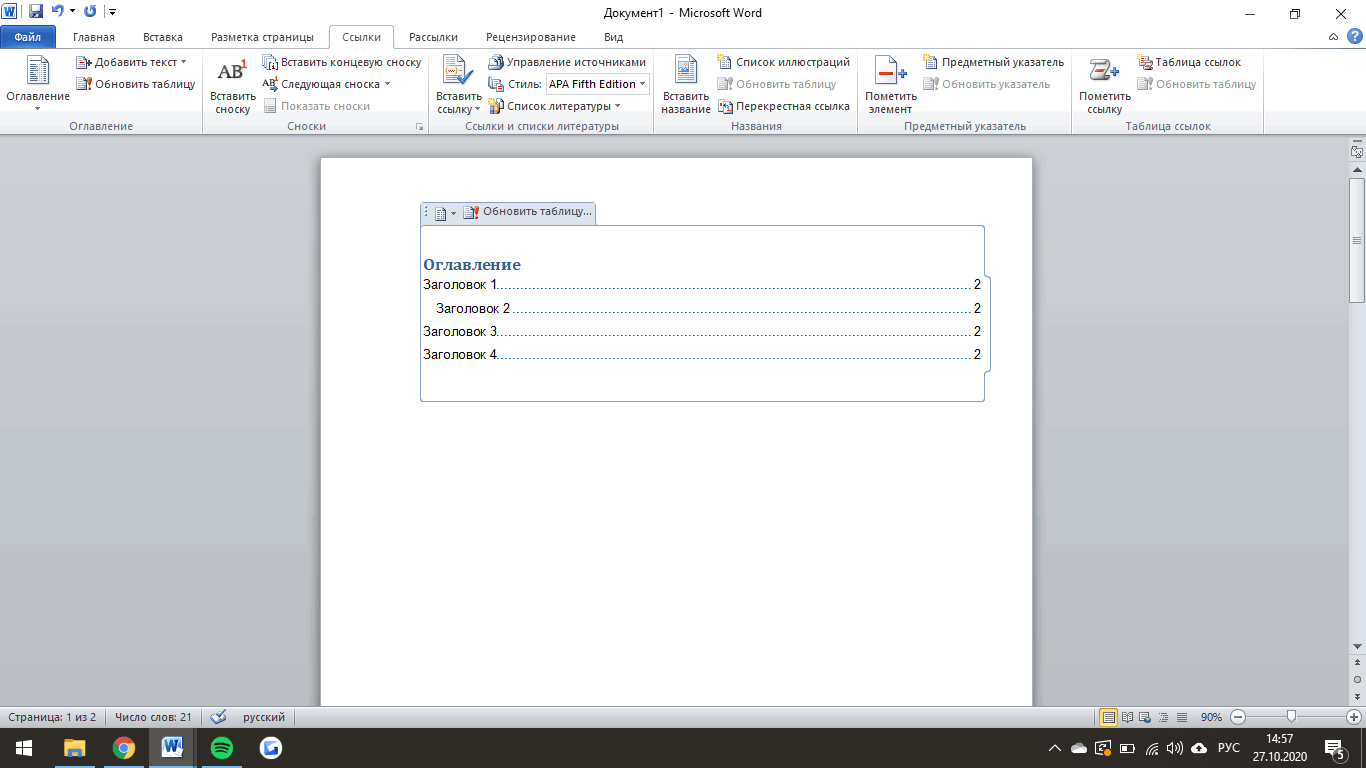Click Заголовок 3 entry in table of contents
Viewport: 1366px width, 768px height.
460,331
